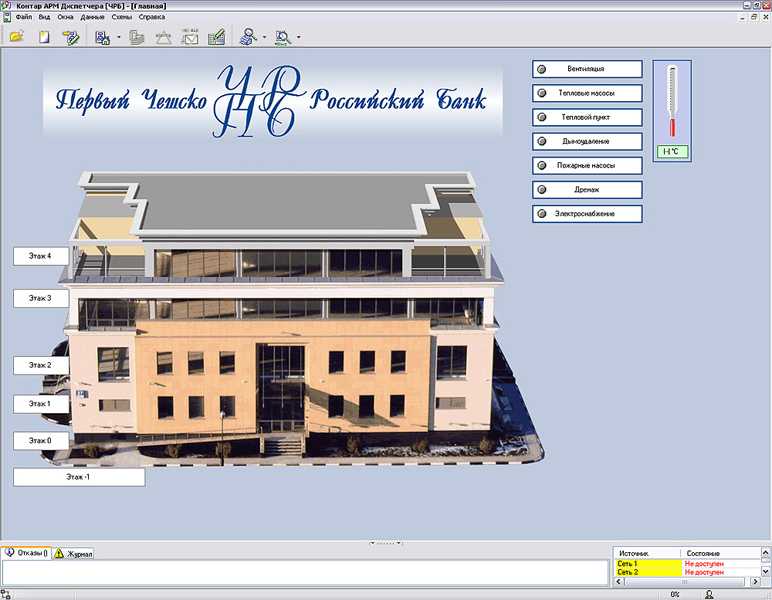Click the stacked documents toolbar icon

136,37
